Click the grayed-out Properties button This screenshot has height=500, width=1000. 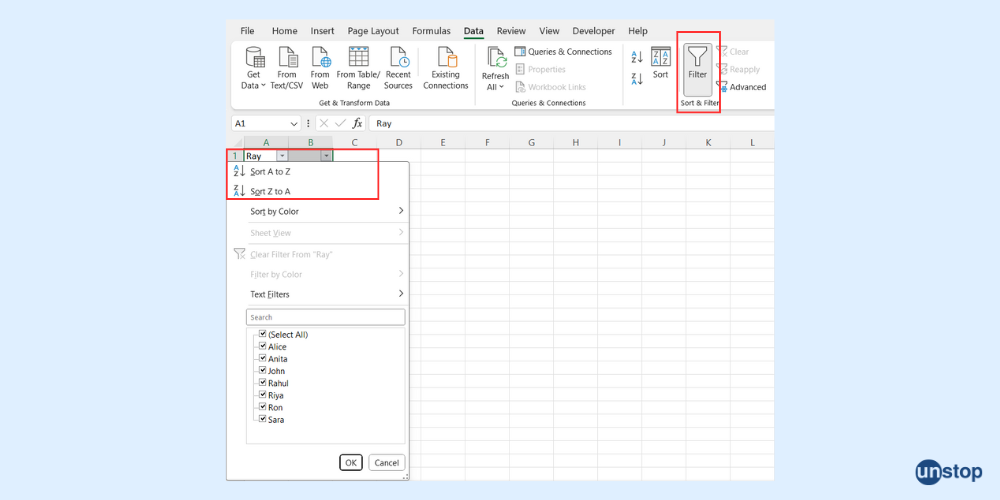tap(540, 69)
